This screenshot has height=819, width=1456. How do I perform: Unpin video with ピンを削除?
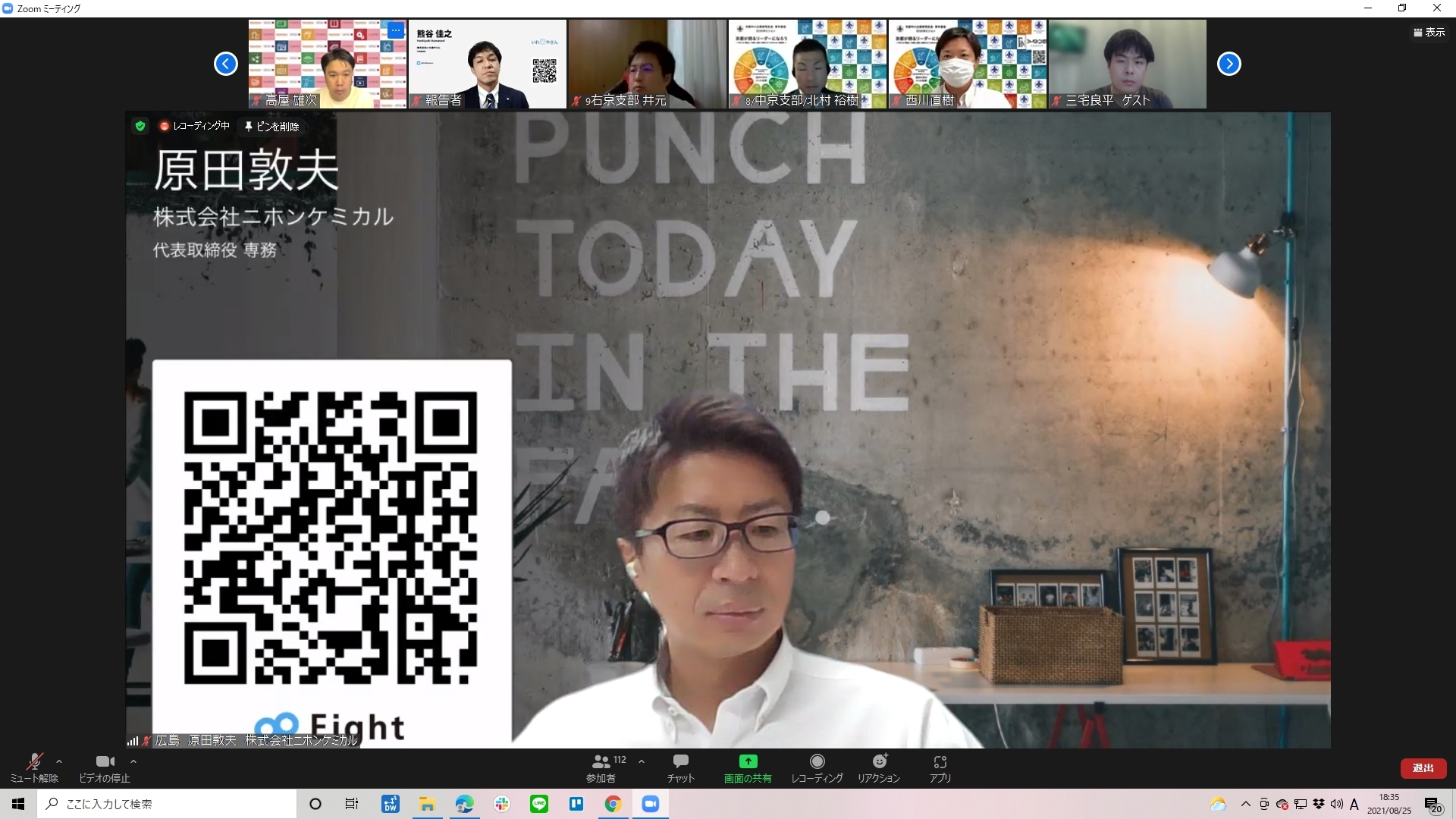271,127
